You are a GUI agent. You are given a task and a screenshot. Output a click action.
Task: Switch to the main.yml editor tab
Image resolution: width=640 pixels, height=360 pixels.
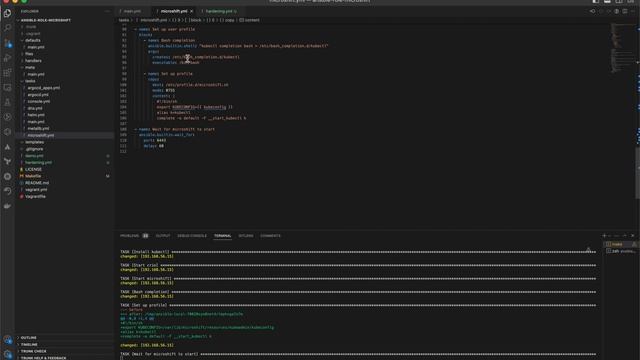pyautogui.click(x=131, y=11)
